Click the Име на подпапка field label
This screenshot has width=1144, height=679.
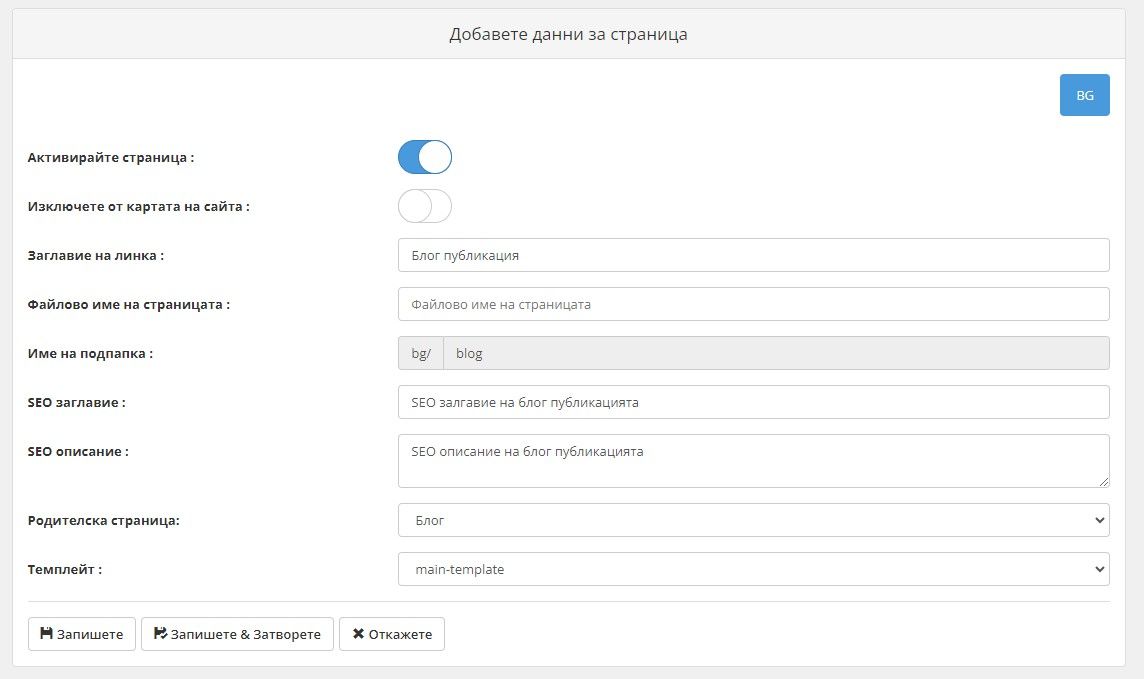(x=90, y=353)
